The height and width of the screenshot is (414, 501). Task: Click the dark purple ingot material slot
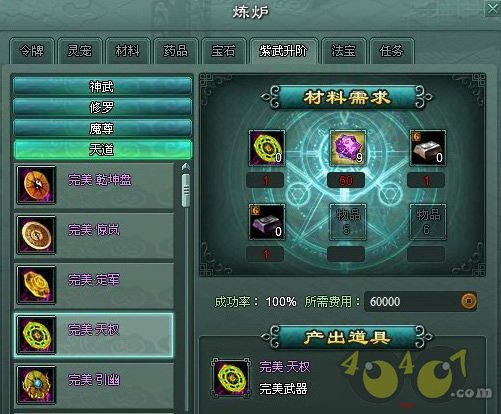pyautogui.click(x=267, y=222)
